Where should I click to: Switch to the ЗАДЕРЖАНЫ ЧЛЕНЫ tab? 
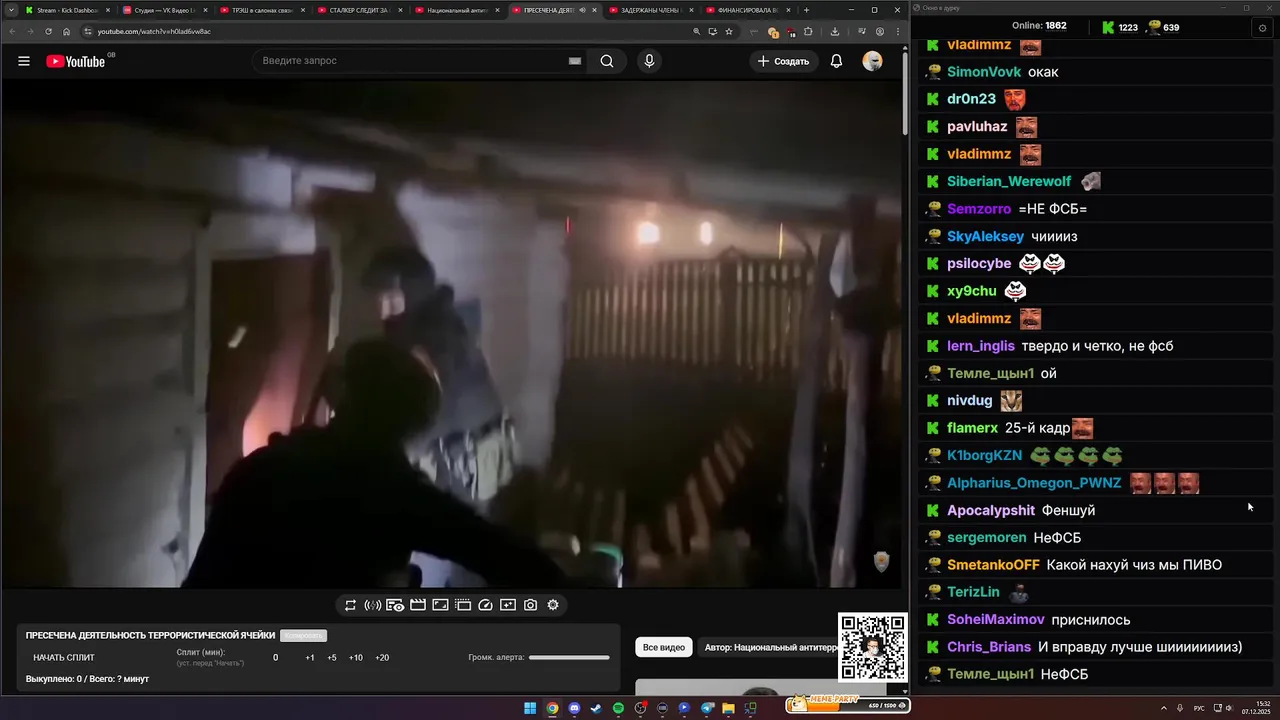650,10
